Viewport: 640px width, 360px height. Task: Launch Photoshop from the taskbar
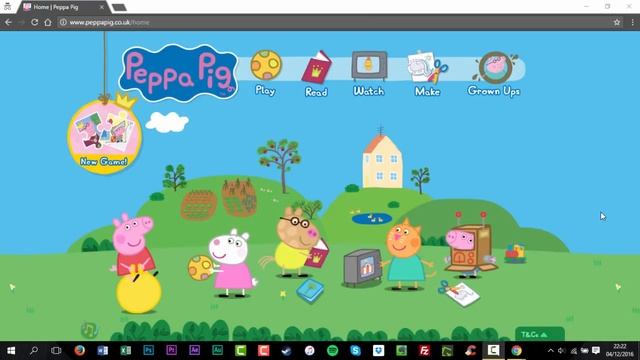[148, 351]
